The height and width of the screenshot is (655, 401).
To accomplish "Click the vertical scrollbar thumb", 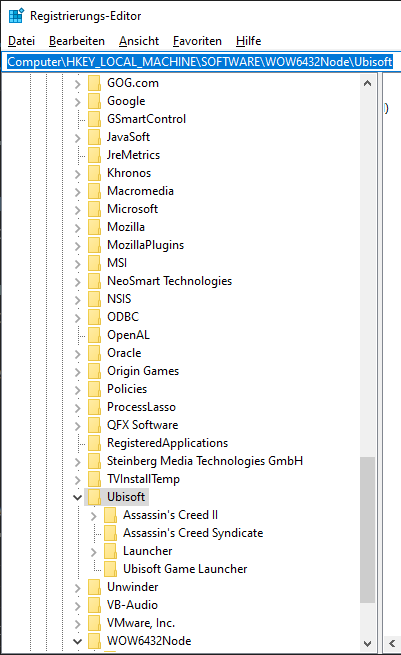I will [x=368, y=530].
